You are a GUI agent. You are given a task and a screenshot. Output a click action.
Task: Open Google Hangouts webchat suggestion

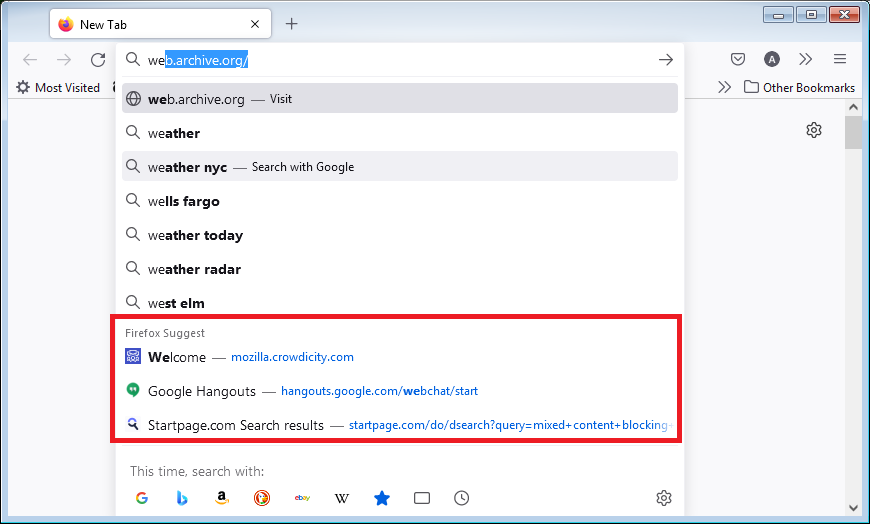tap(399, 391)
